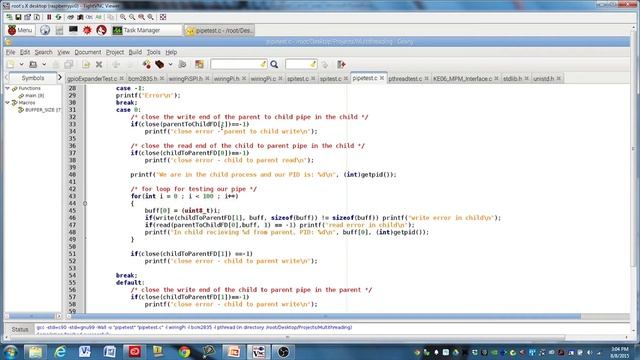
Task: Click pipetest.c window button in Pi panel
Action: [x=220, y=30]
